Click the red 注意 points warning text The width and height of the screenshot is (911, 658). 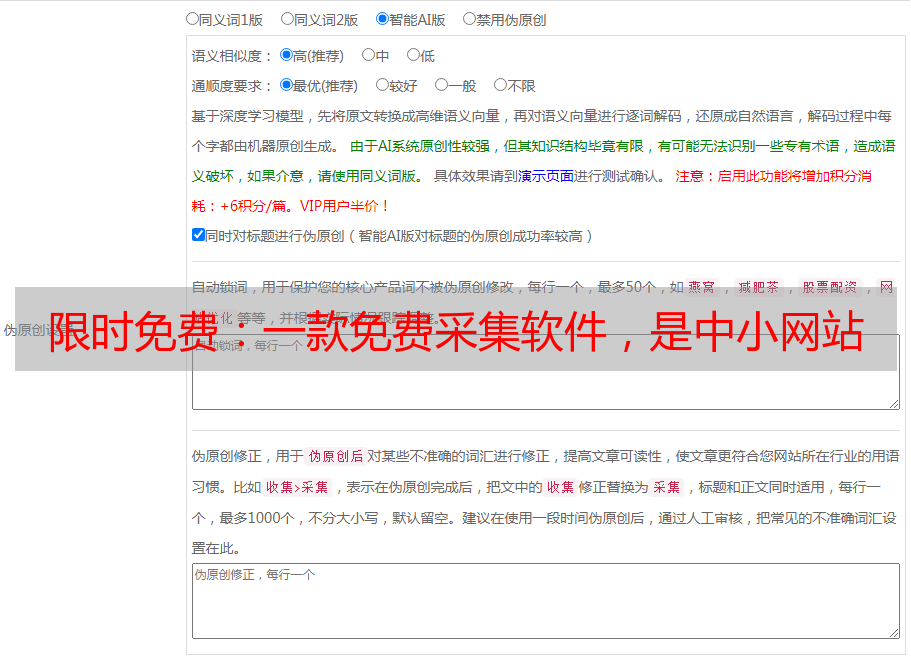pyautogui.click(x=532, y=191)
